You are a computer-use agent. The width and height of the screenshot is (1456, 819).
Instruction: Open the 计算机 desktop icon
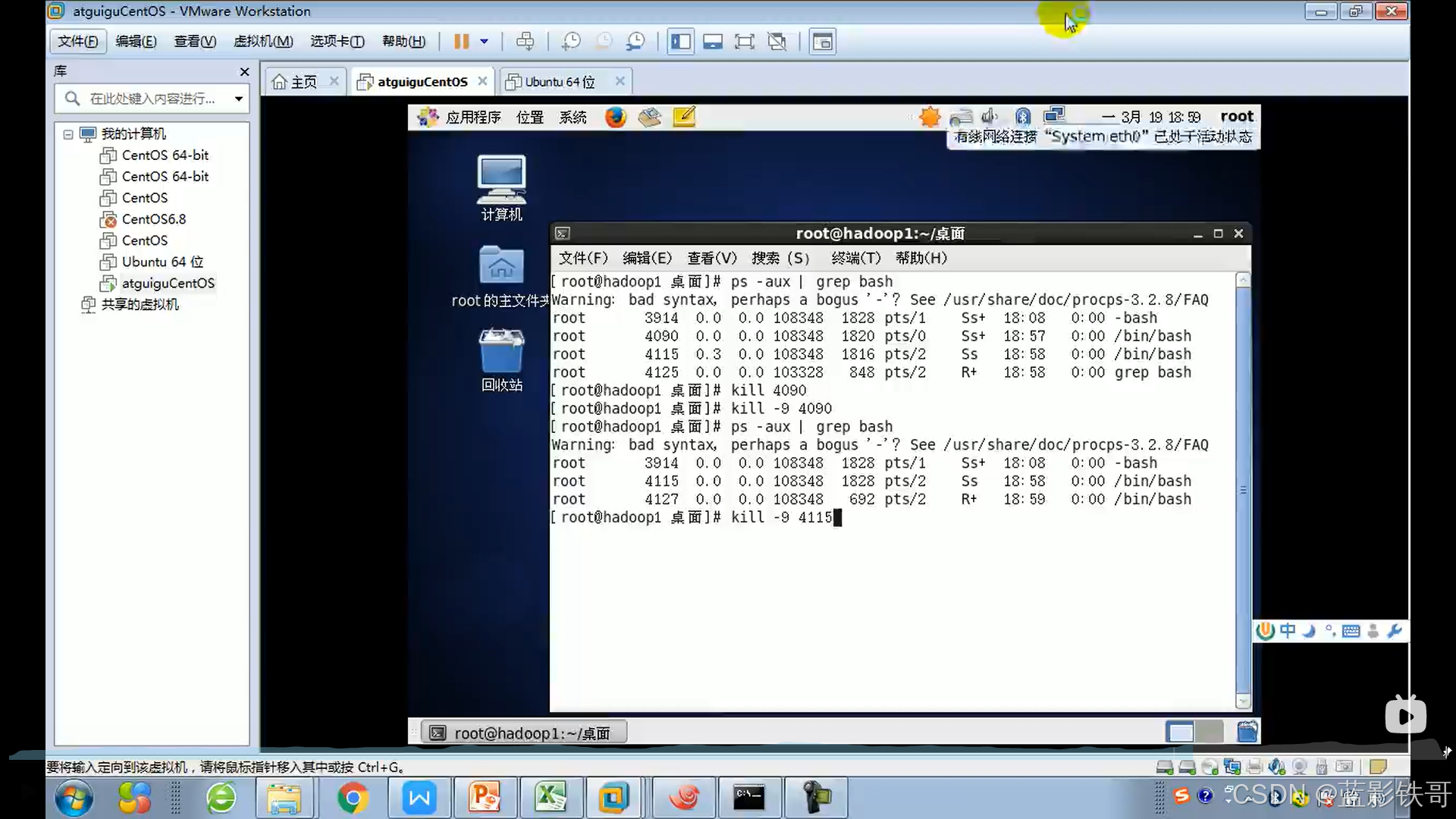pyautogui.click(x=501, y=188)
